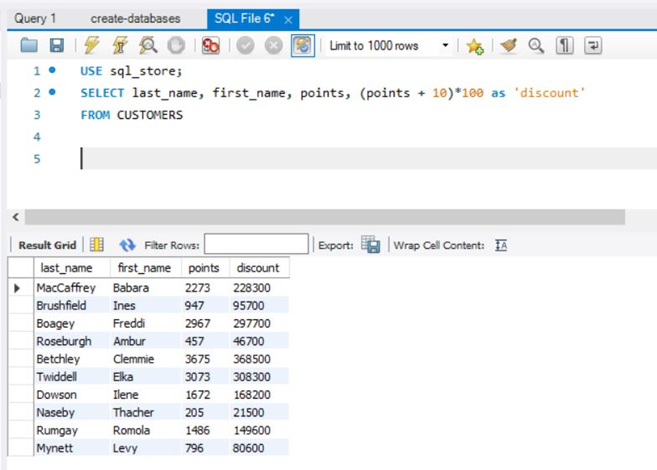Toggle the auto-commit mode icon
The height and width of the screenshot is (470, 657).
[303, 46]
